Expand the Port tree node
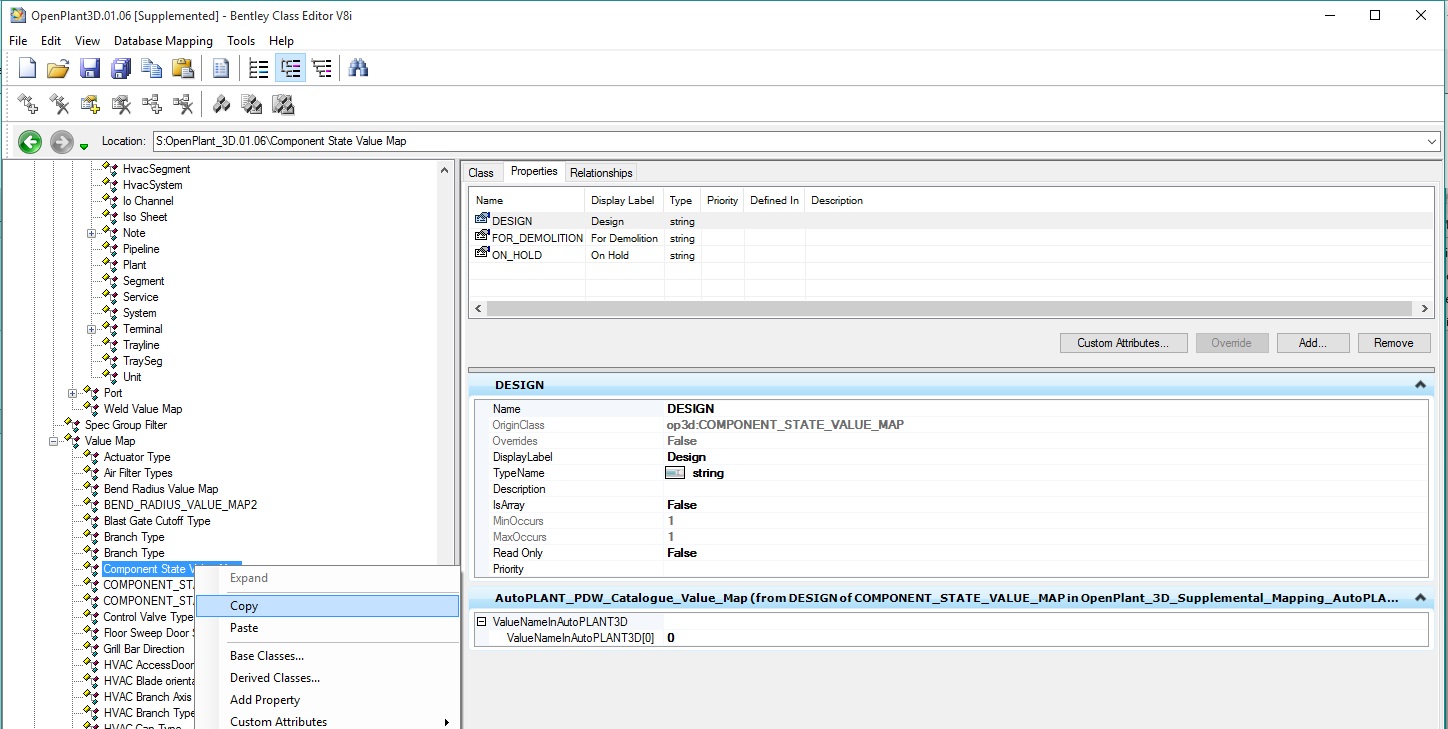The image size is (1448, 729). 72,393
